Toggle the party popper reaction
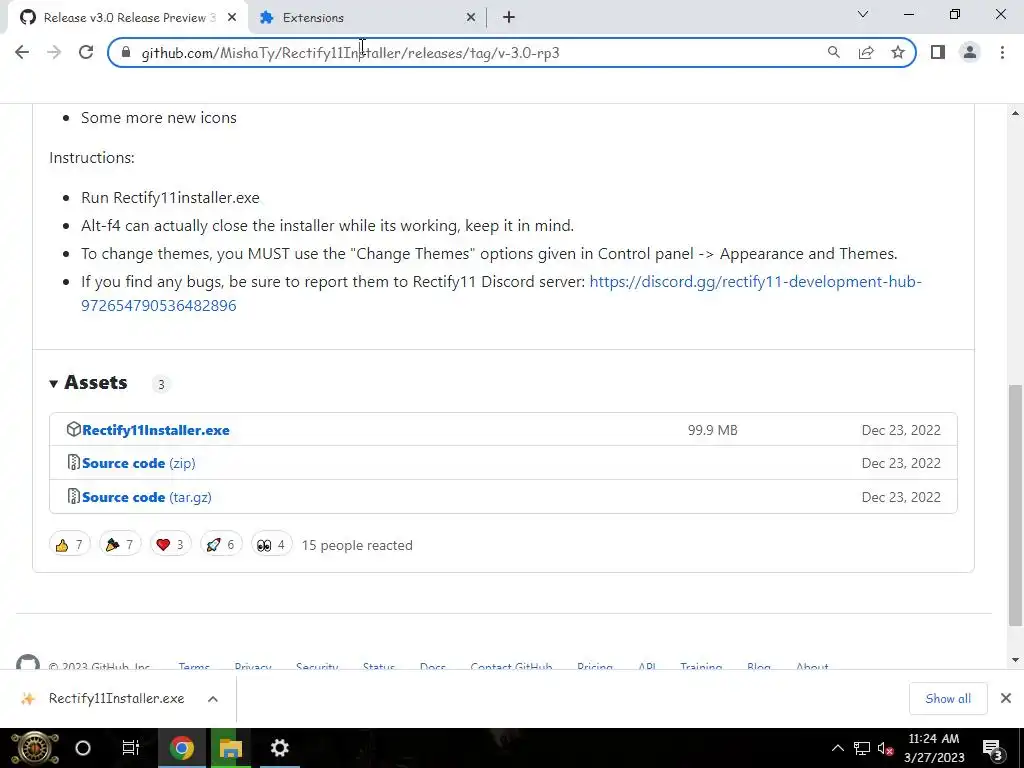 pyautogui.click(x=120, y=545)
